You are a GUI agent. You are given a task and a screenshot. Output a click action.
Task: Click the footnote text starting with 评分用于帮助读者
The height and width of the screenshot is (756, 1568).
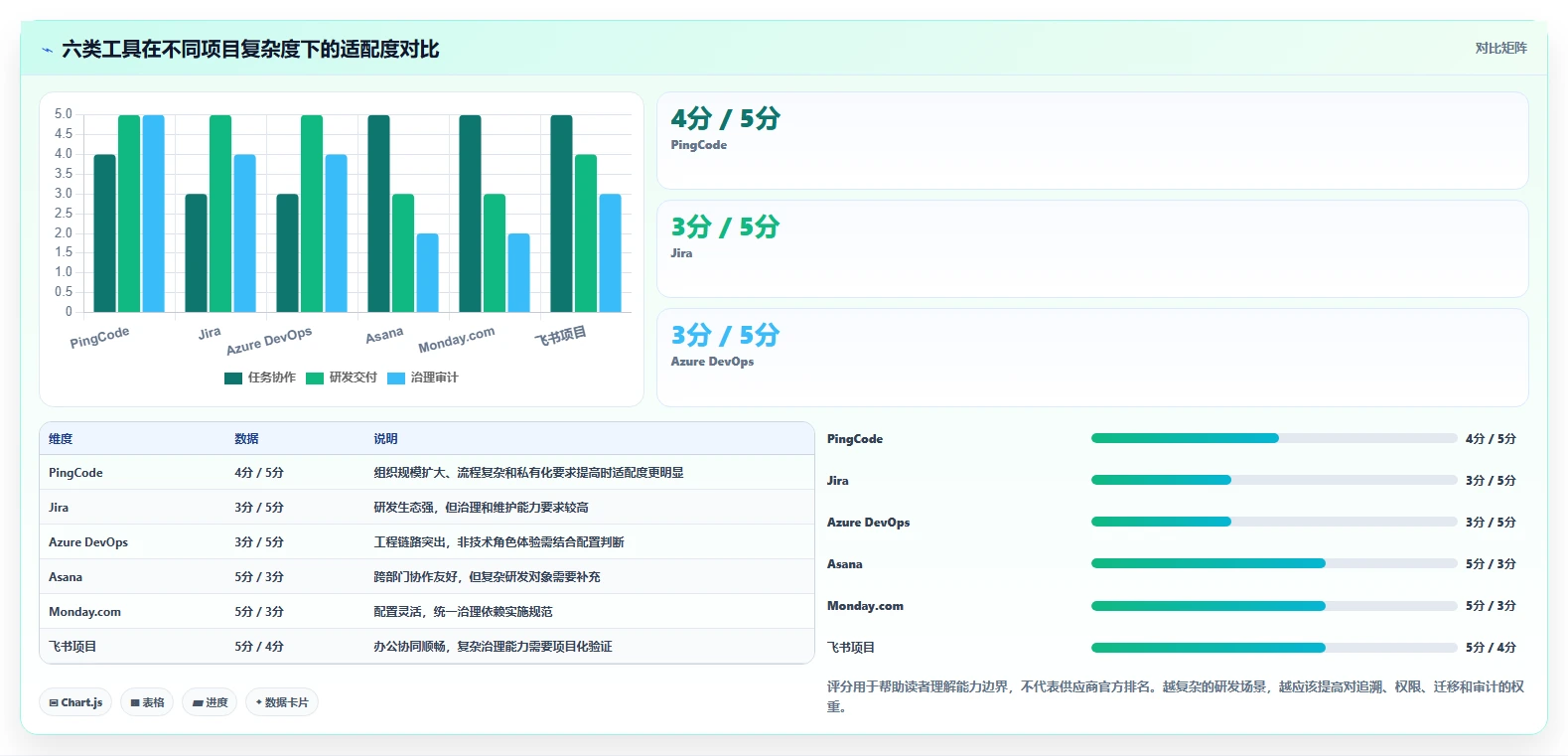pyautogui.click(x=1176, y=696)
